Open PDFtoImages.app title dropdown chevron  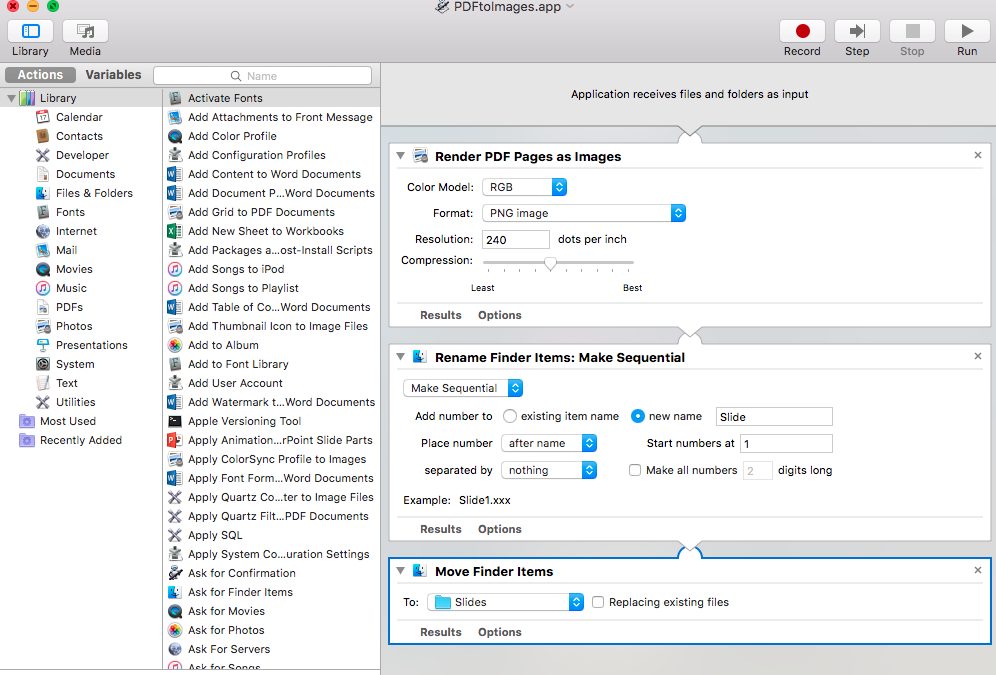tap(570, 6)
